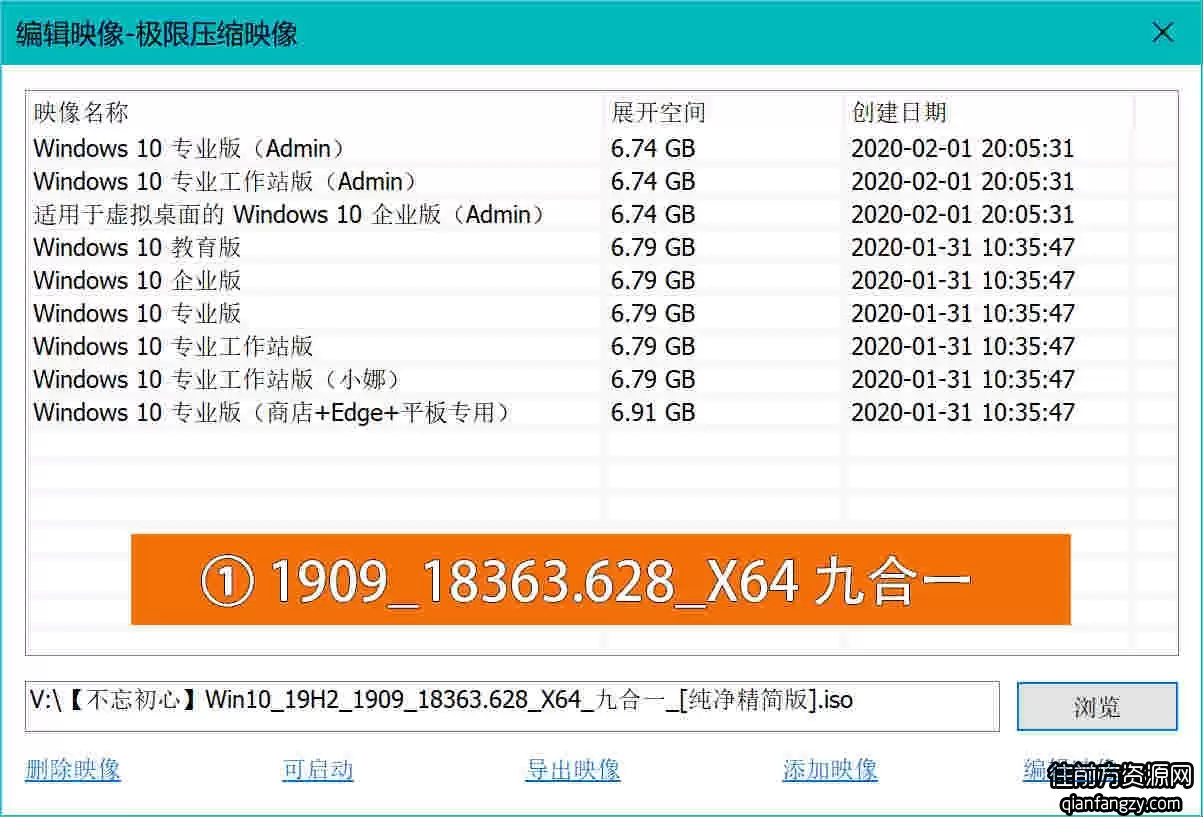Select the row named exactly Windows 10 专业工作站版
Image resolution: width=1203 pixels, height=817 pixels.
tap(173, 346)
